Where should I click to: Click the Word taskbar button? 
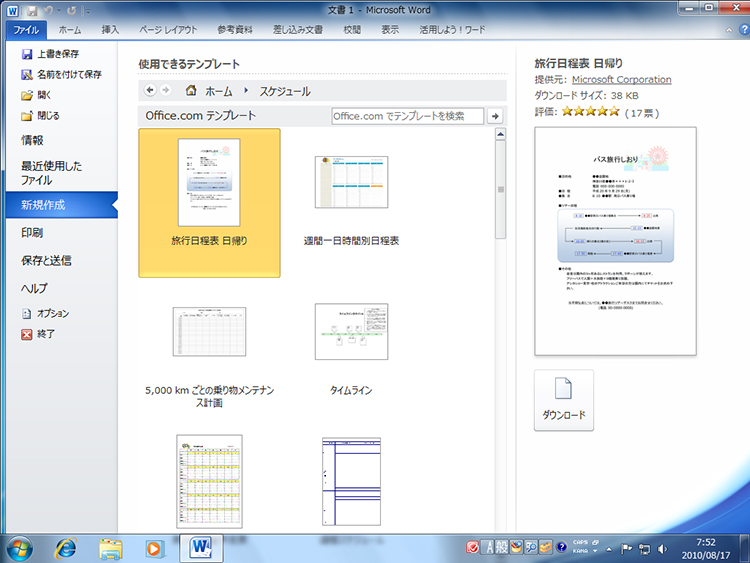[201, 548]
